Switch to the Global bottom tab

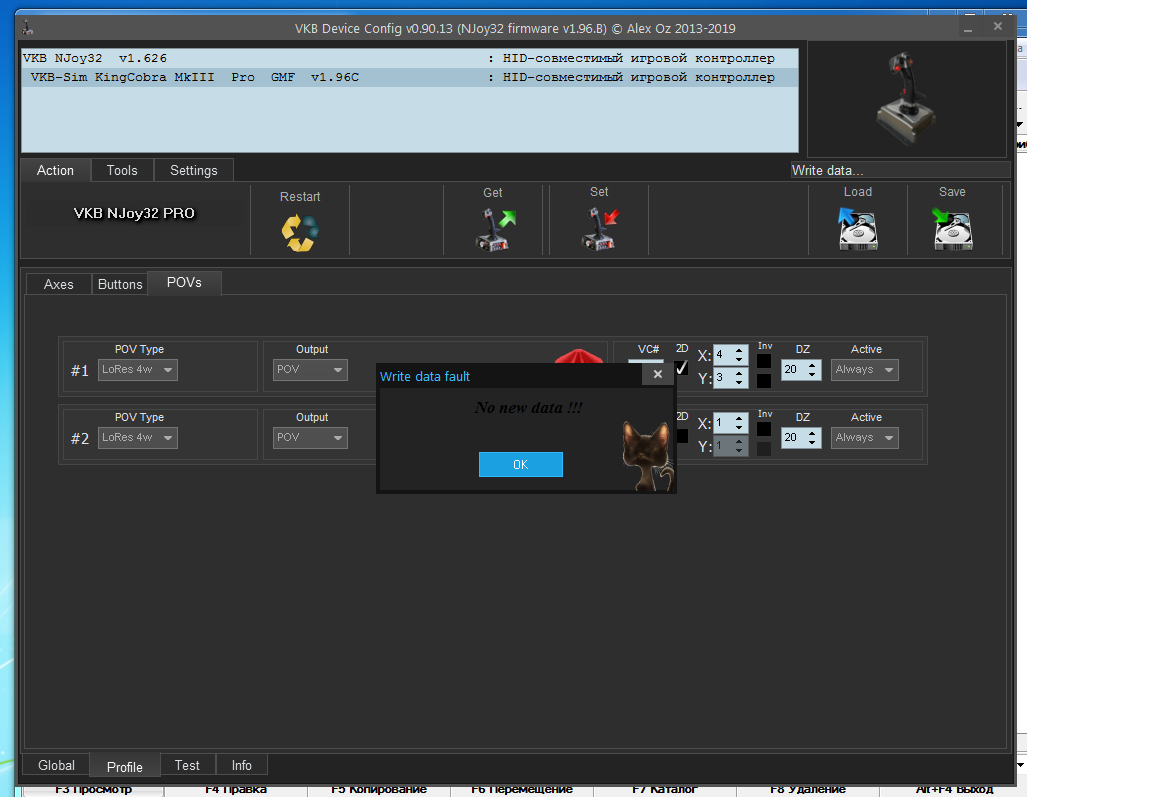click(x=57, y=765)
